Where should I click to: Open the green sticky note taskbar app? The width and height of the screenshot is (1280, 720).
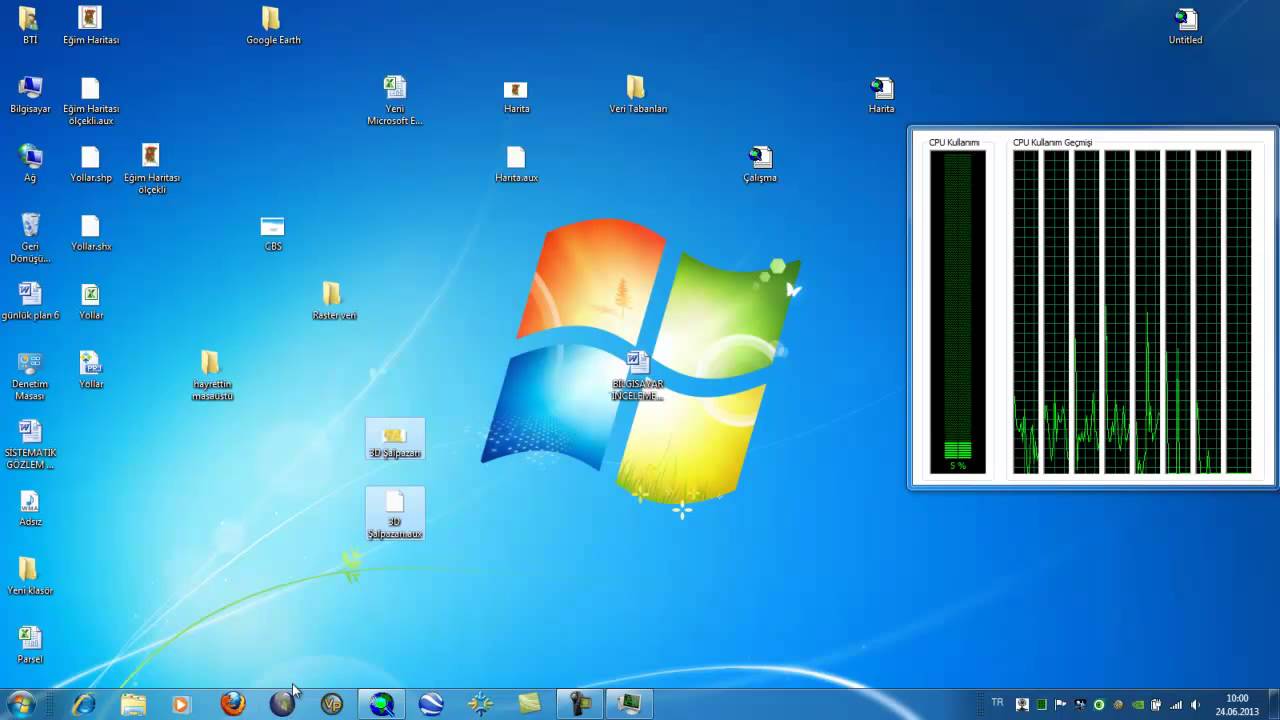(x=530, y=704)
